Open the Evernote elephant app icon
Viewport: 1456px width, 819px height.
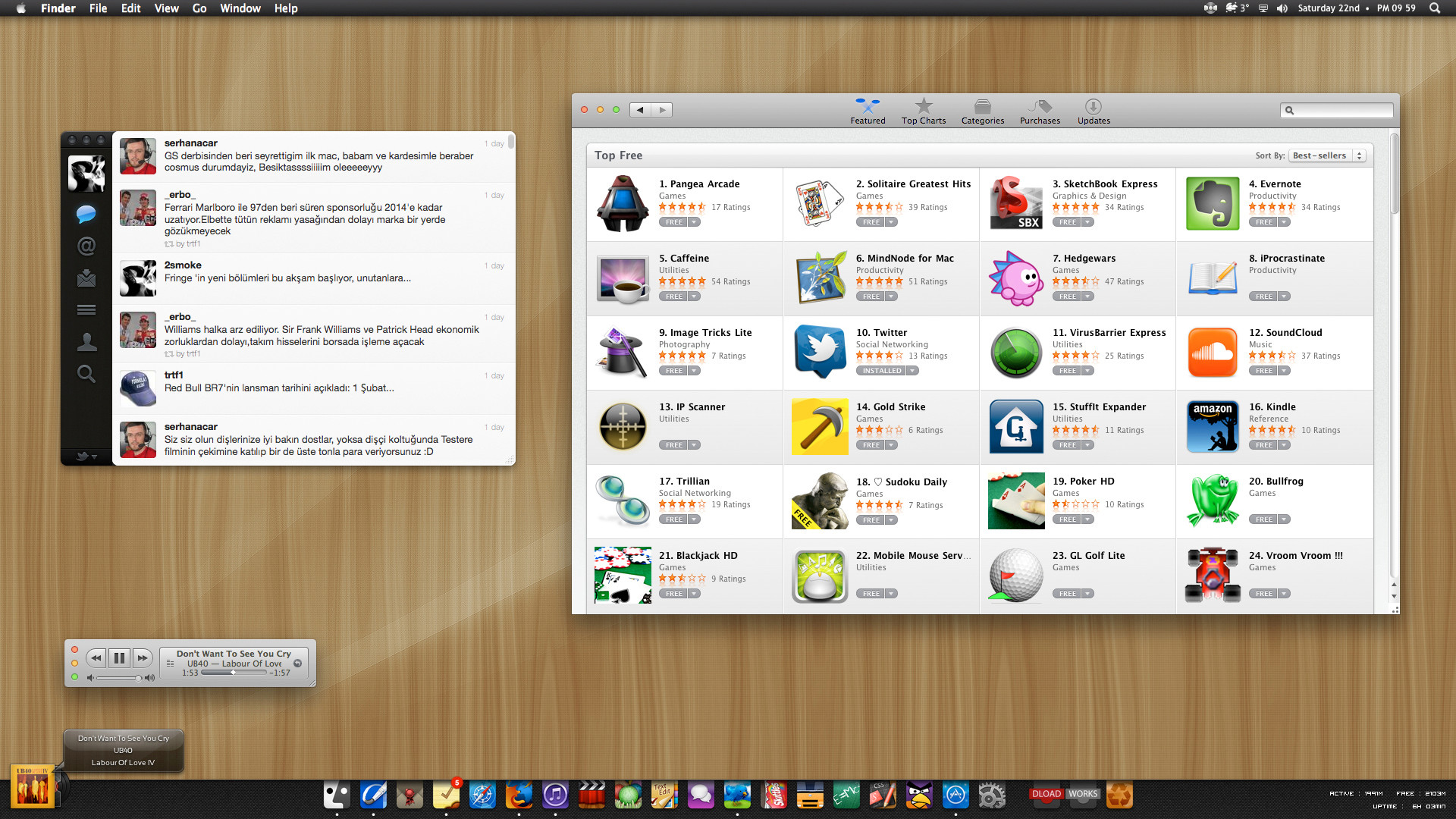1213,204
